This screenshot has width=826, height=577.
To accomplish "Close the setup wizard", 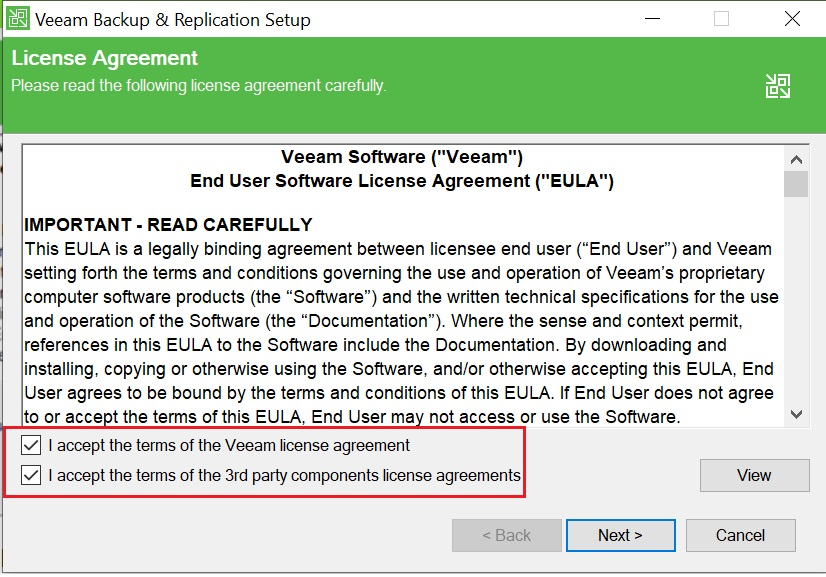I will point(791,19).
